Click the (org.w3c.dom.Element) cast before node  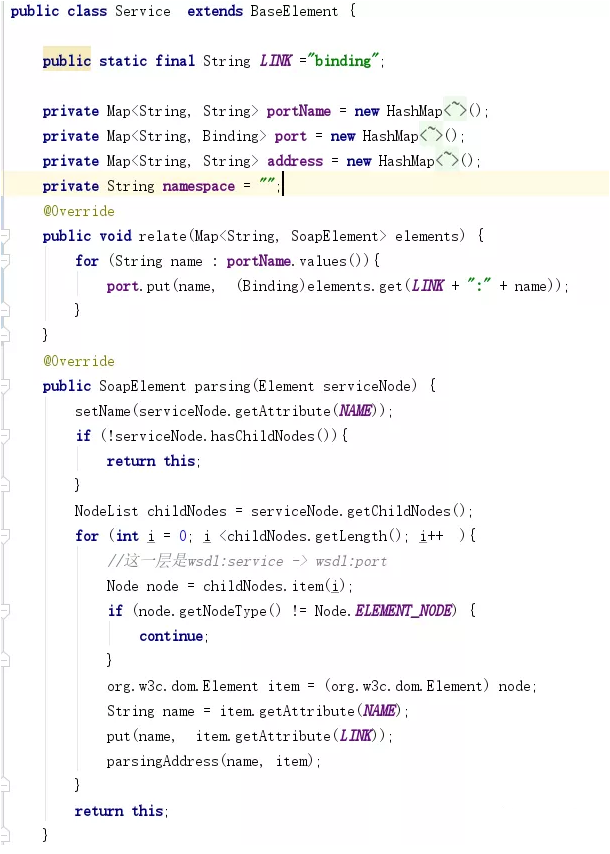tap(407, 686)
